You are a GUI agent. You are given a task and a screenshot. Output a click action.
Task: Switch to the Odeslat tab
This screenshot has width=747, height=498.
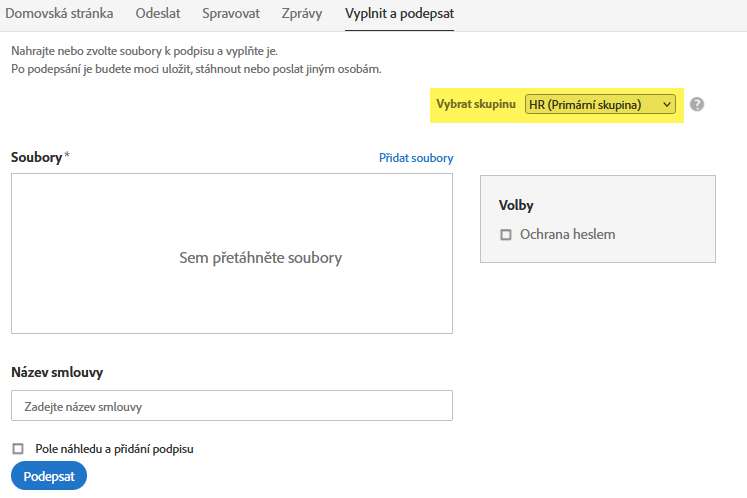pyautogui.click(x=157, y=15)
